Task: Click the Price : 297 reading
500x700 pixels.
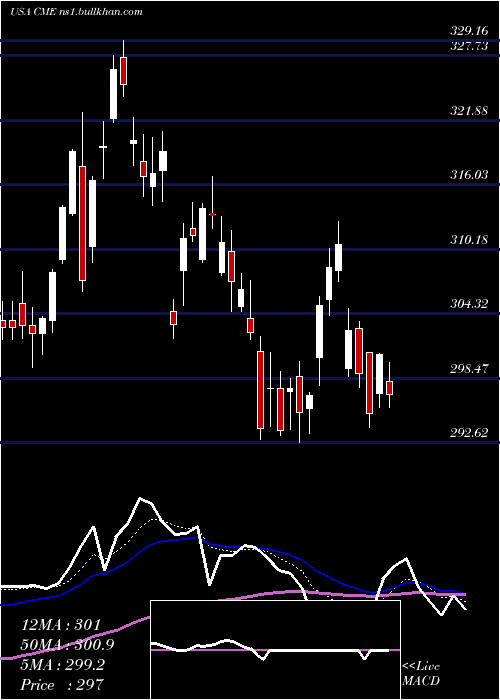Action: click(62, 685)
